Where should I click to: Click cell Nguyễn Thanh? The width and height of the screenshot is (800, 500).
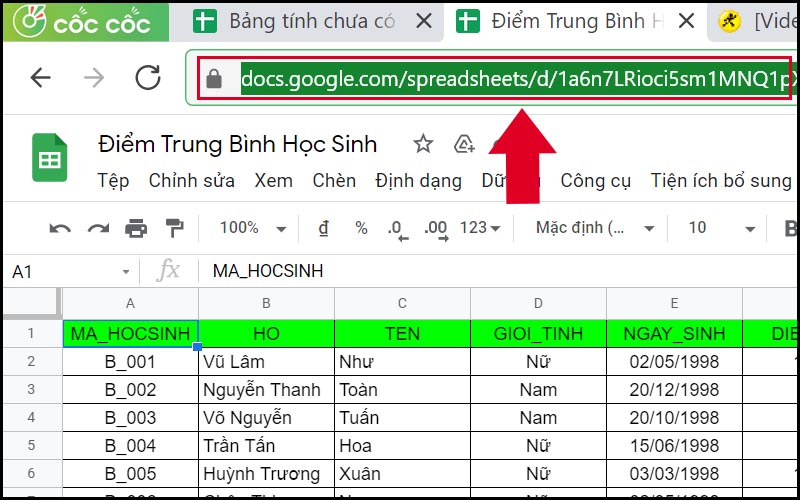(266, 390)
